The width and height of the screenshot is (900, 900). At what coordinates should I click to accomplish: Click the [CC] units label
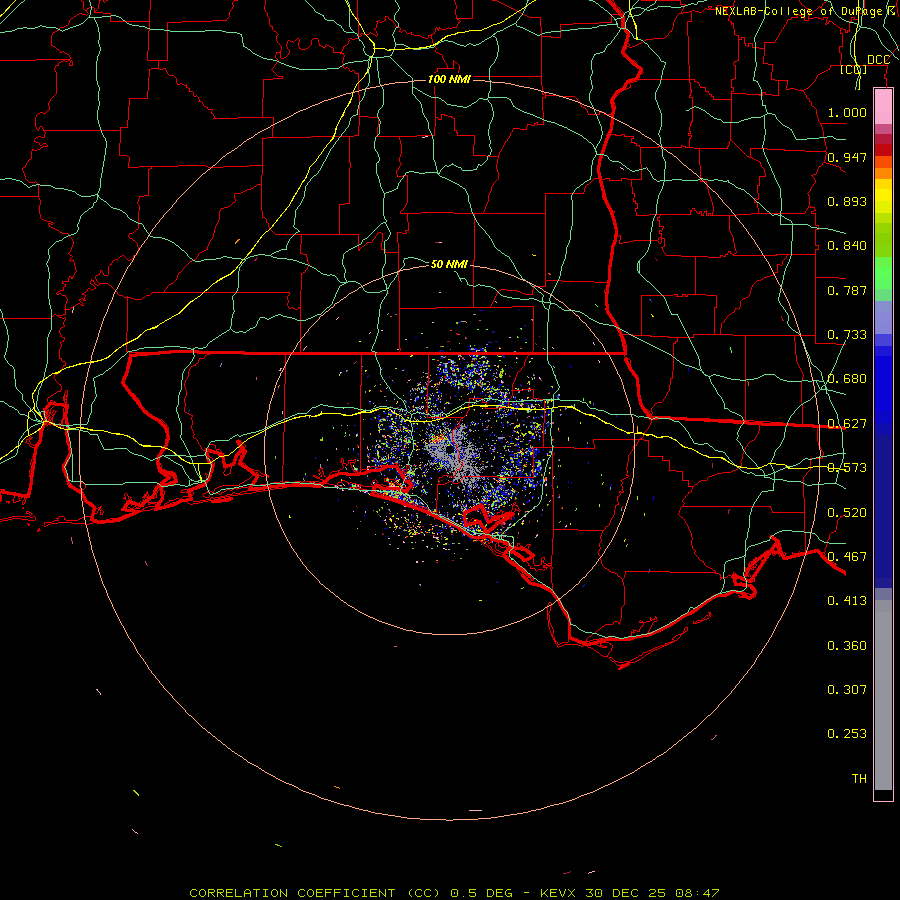tap(854, 69)
